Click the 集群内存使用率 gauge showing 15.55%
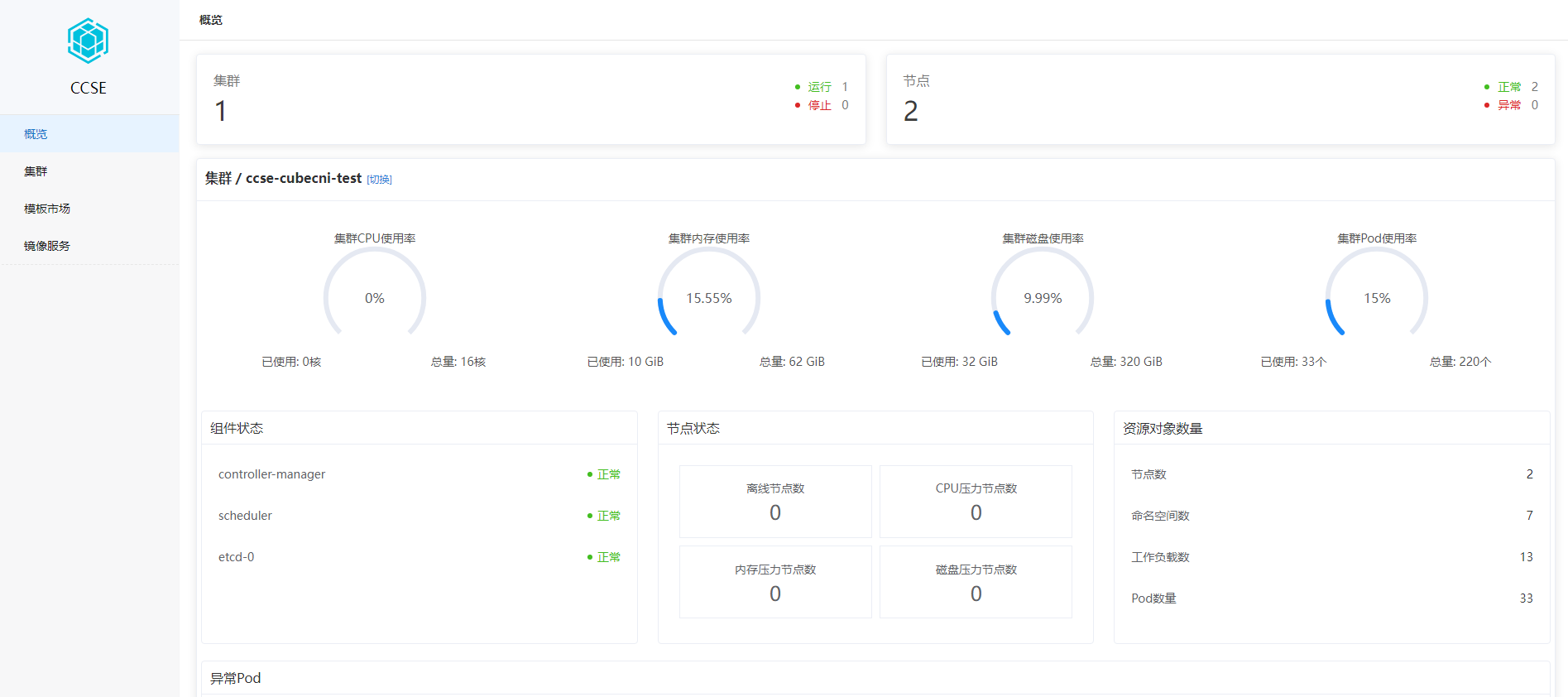Image resolution: width=1568 pixels, height=697 pixels. [709, 291]
